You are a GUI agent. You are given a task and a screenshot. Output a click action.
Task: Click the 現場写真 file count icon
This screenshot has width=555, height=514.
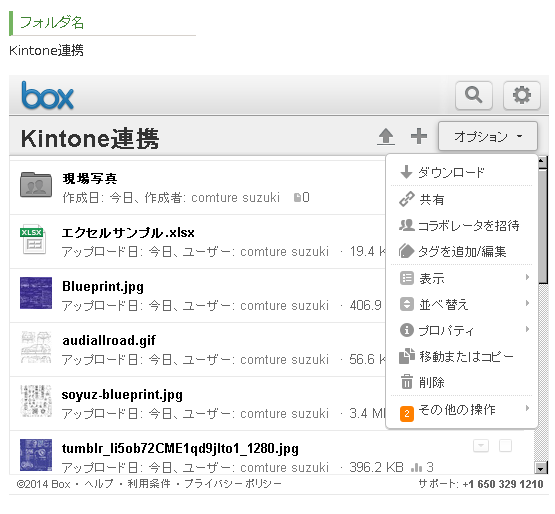pos(298,197)
